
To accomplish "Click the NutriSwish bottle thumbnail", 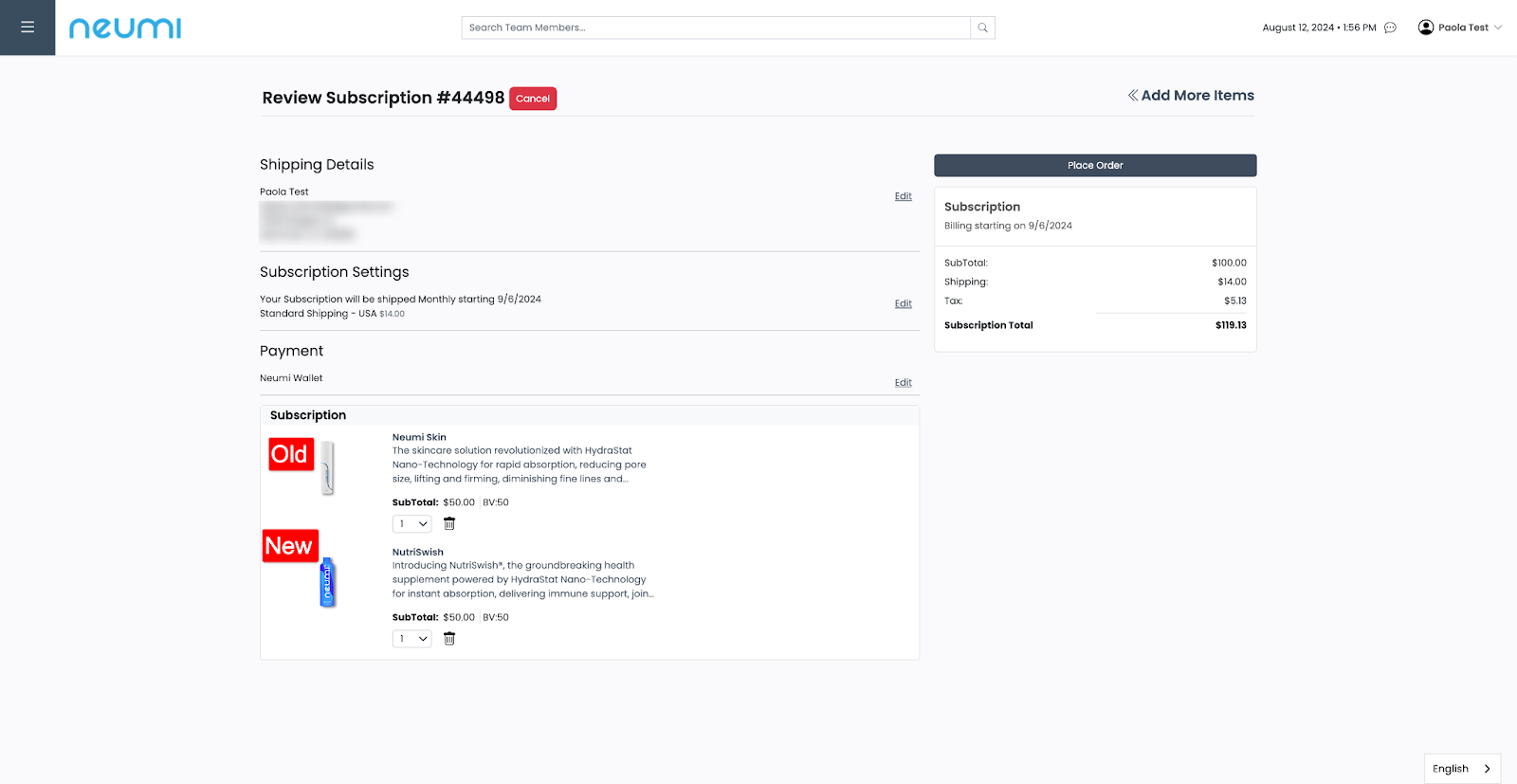I will tap(327, 582).
